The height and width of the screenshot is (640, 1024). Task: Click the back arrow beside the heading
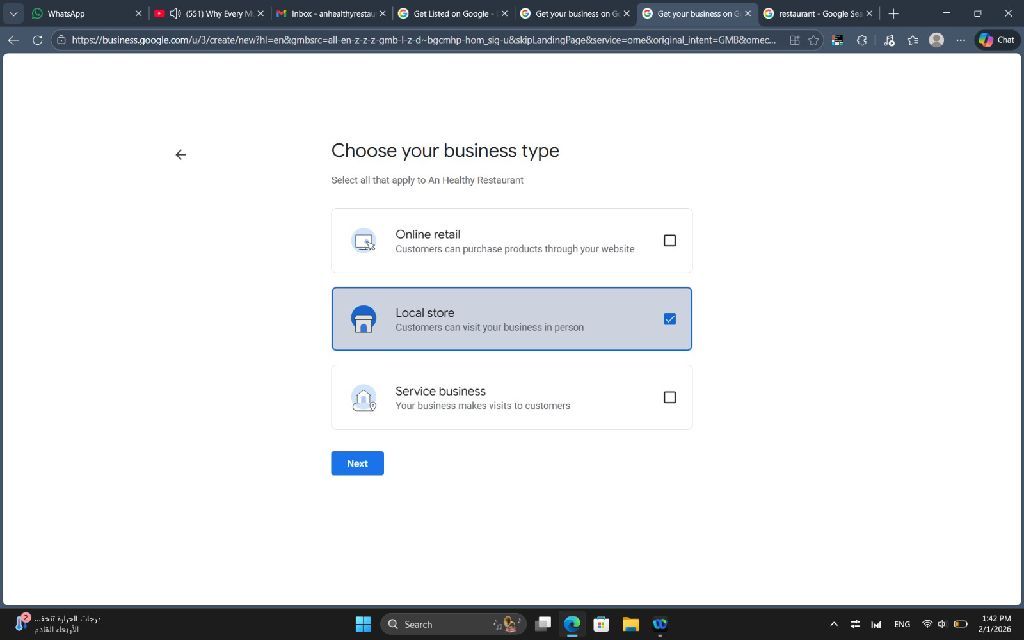click(x=180, y=155)
